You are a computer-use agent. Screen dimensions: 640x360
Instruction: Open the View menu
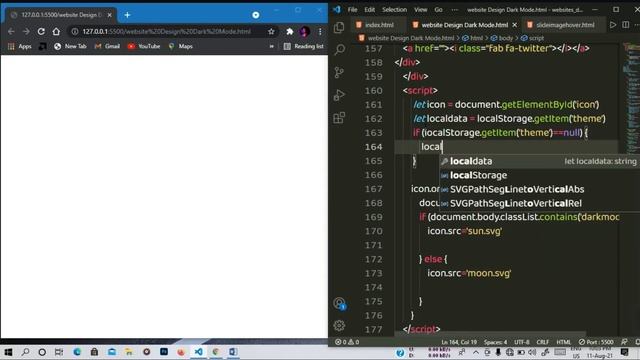coord(420,10)
